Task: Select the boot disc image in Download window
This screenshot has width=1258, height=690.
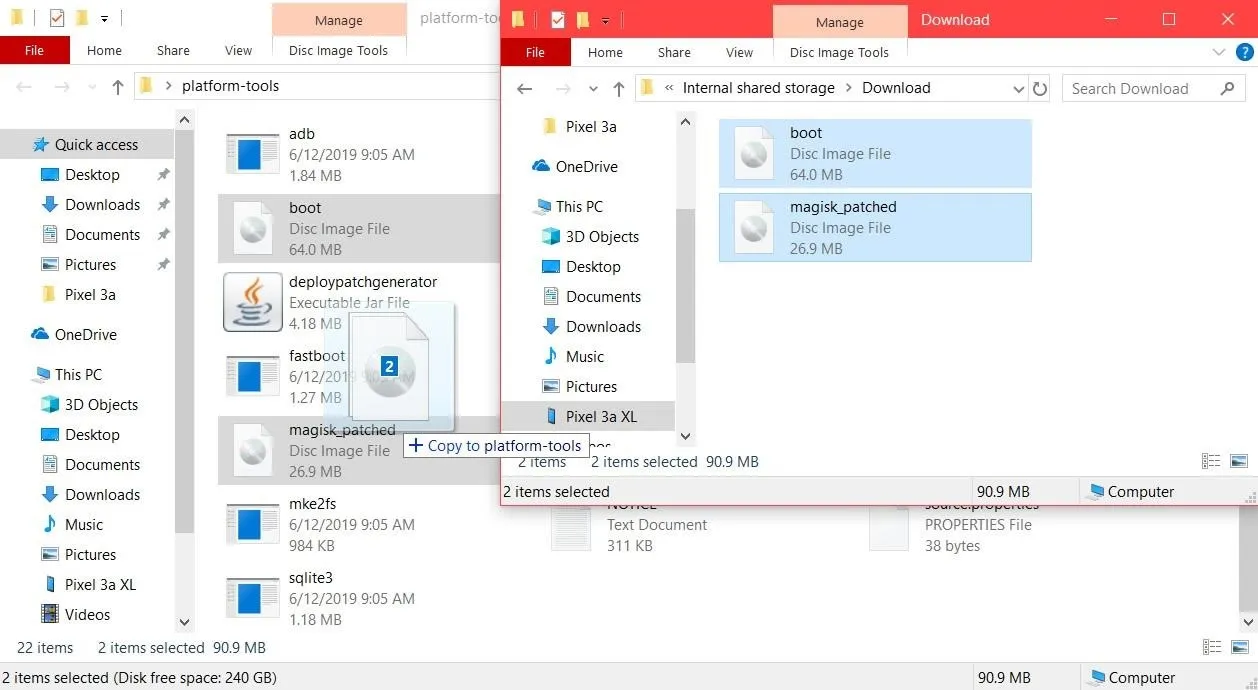Action: pos(875,154)
